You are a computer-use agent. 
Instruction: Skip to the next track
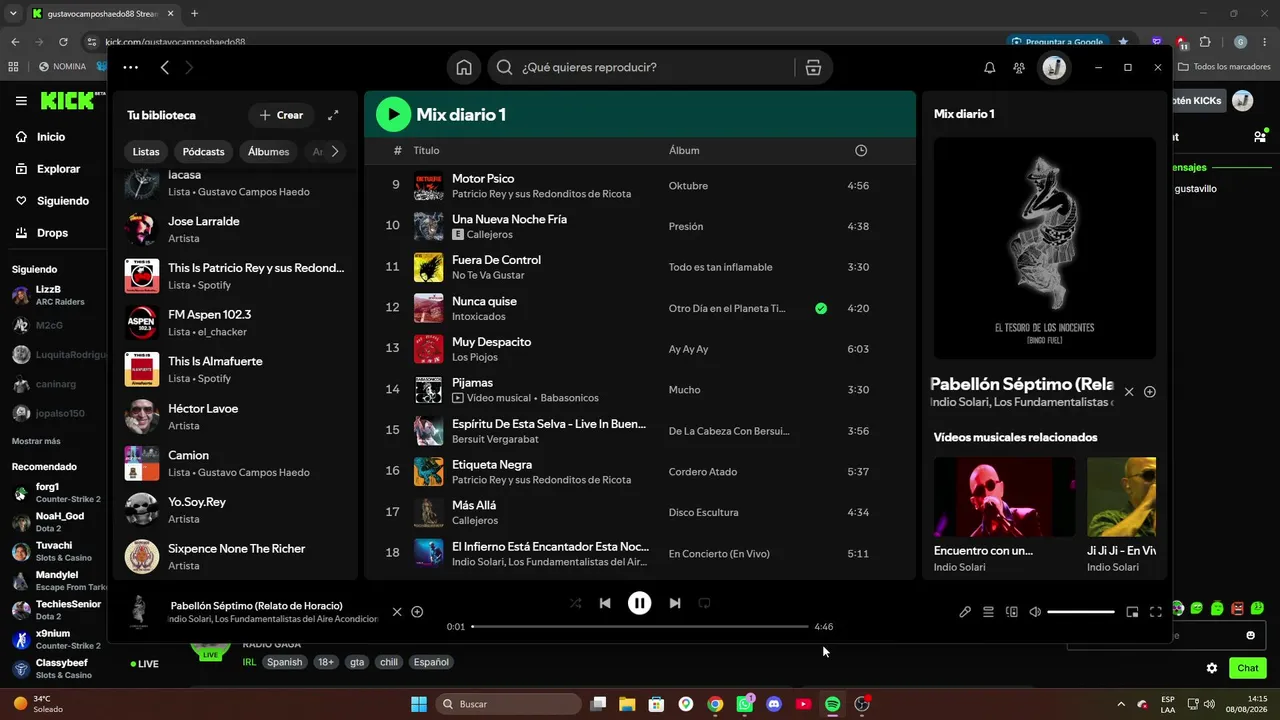point(675,603)
